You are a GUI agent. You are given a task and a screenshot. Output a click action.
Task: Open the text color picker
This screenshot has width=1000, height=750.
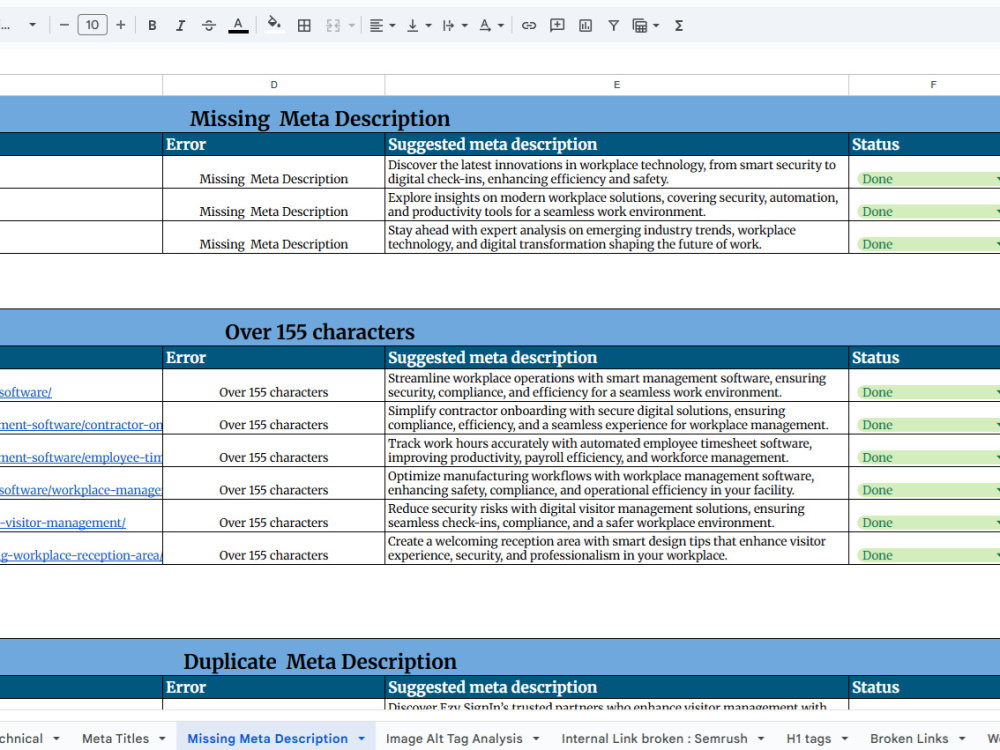pos(238,26)
